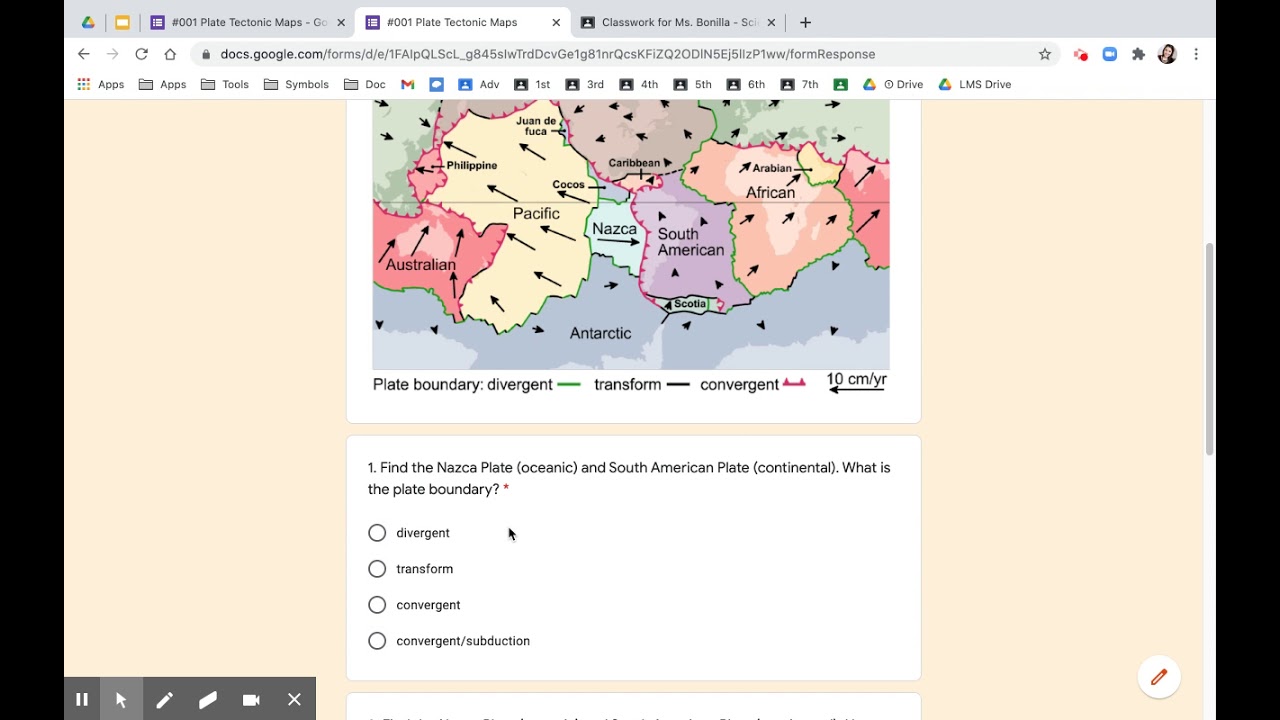Choose the convergent/subduction radio button
The image size is (1280, 720).
(377, 641)
